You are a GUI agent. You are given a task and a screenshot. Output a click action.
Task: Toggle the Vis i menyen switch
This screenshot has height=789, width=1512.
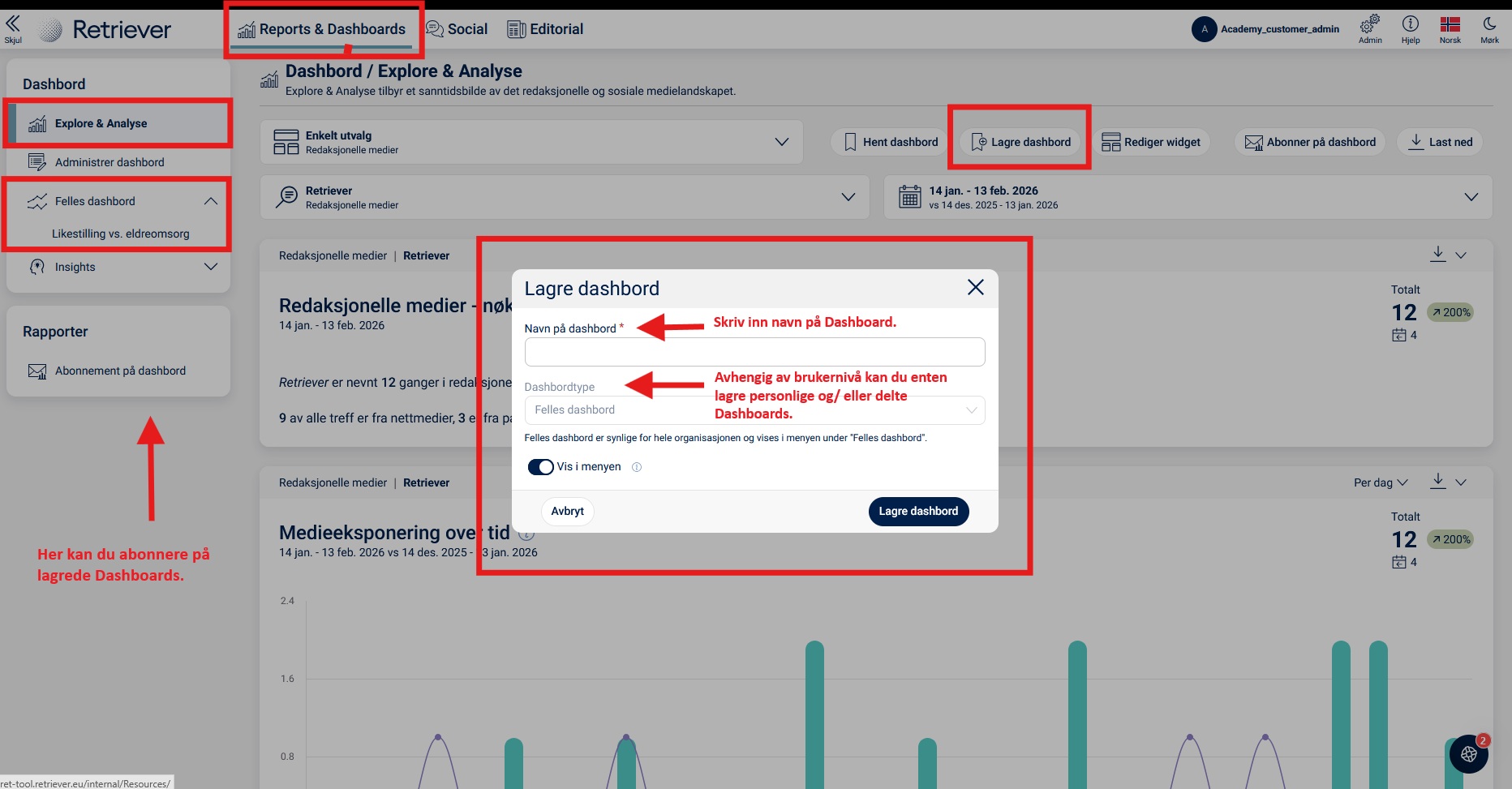point(540,467)
